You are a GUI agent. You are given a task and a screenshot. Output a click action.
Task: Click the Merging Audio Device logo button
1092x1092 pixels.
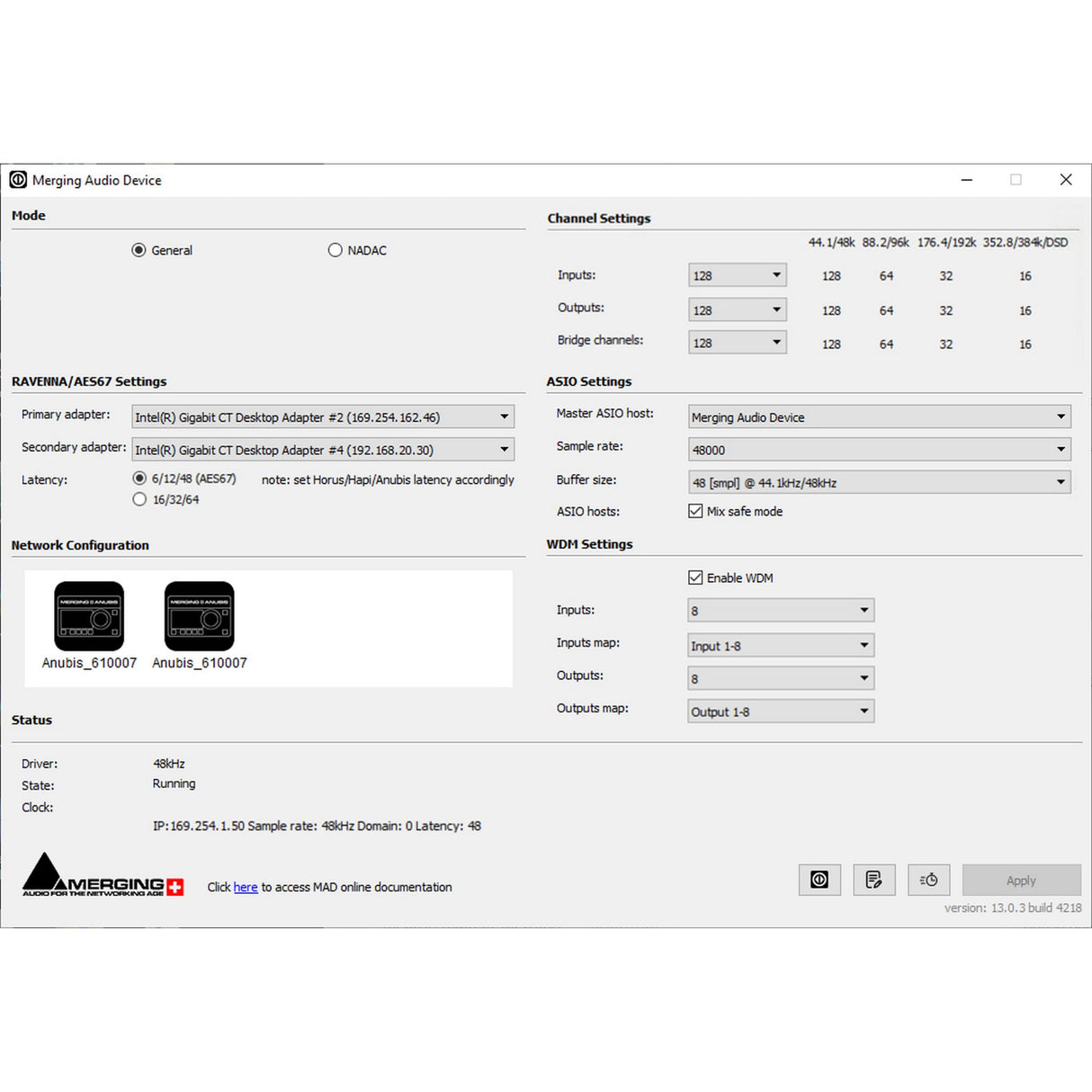819,880
